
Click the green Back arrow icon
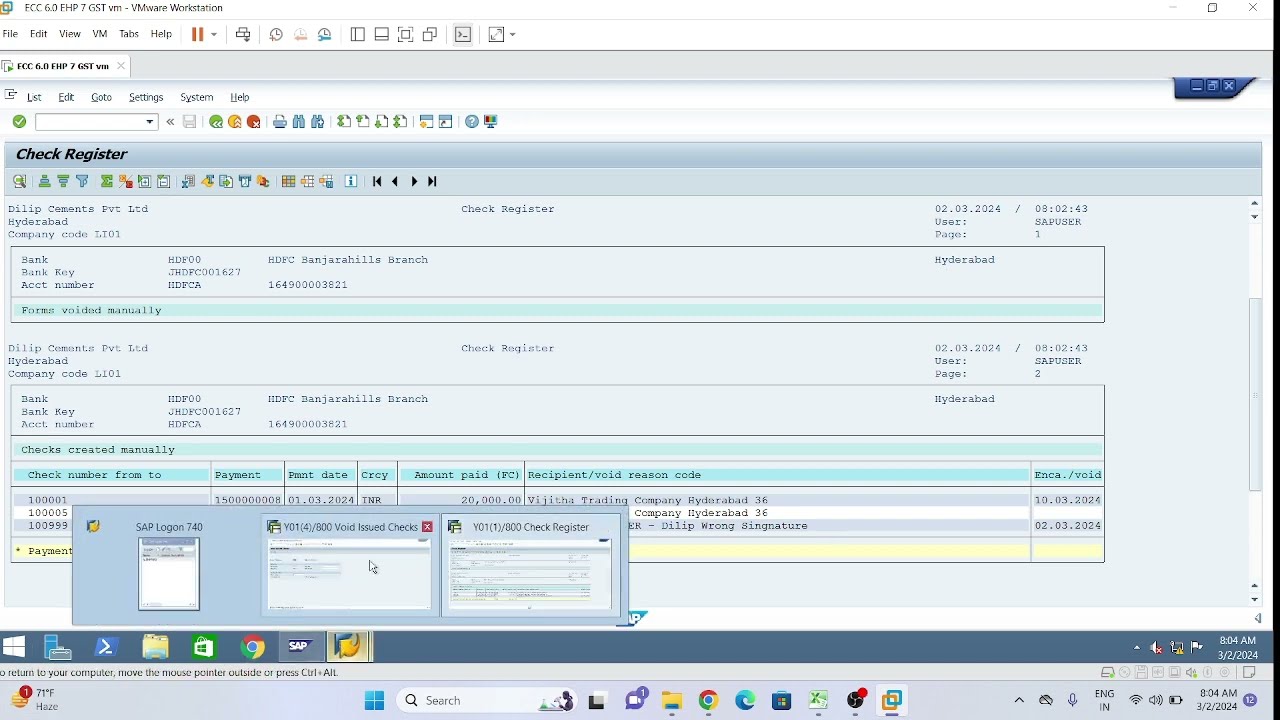pos(216,122)
